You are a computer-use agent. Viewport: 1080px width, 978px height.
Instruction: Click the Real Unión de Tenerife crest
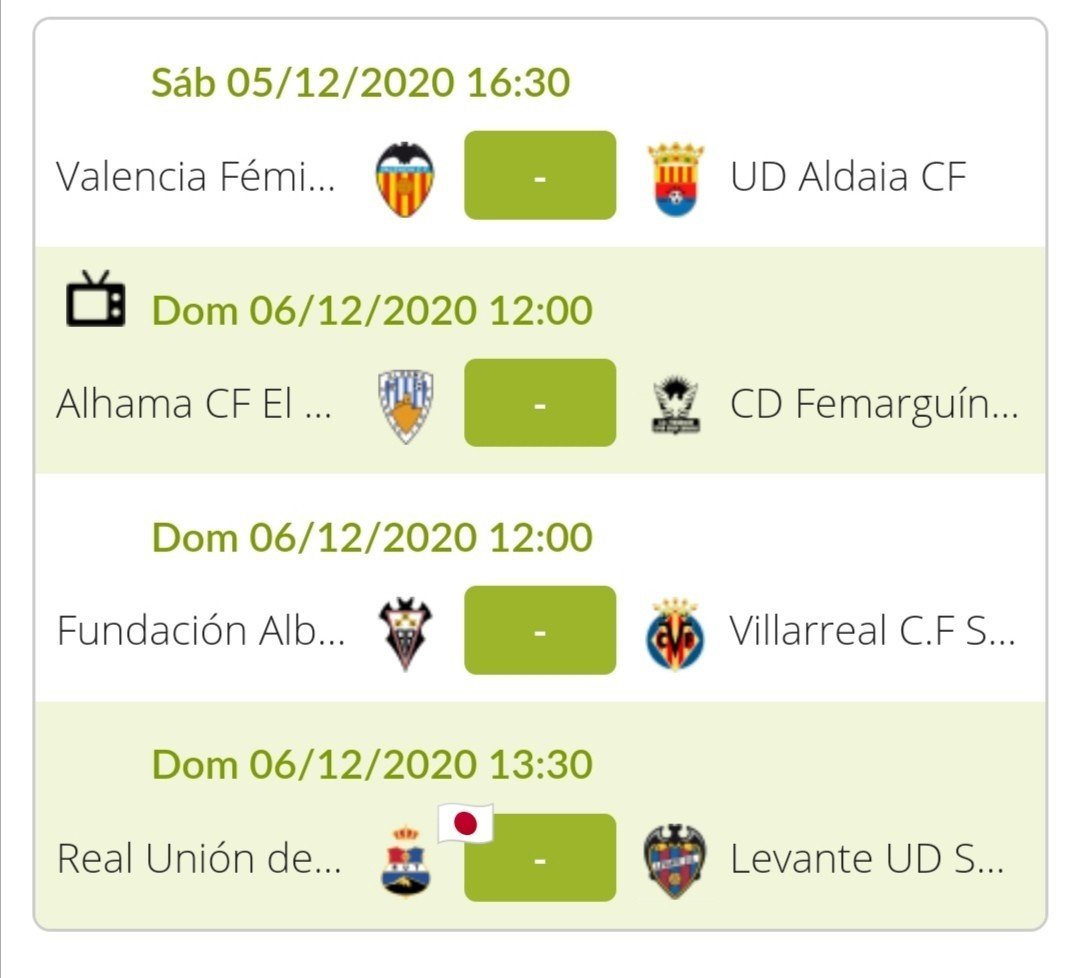405,861
